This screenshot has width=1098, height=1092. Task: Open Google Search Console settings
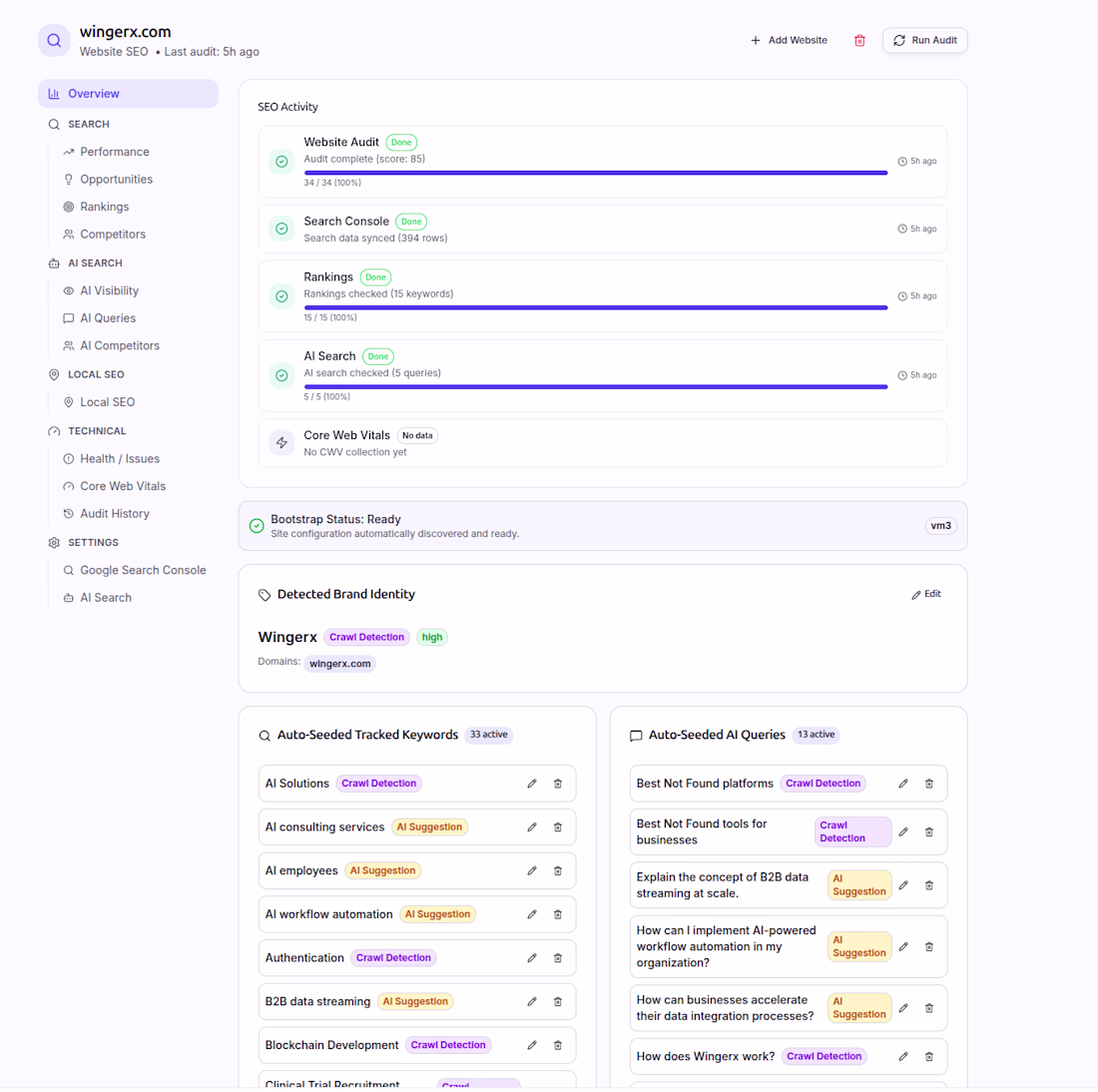click(x=143, y=570)
